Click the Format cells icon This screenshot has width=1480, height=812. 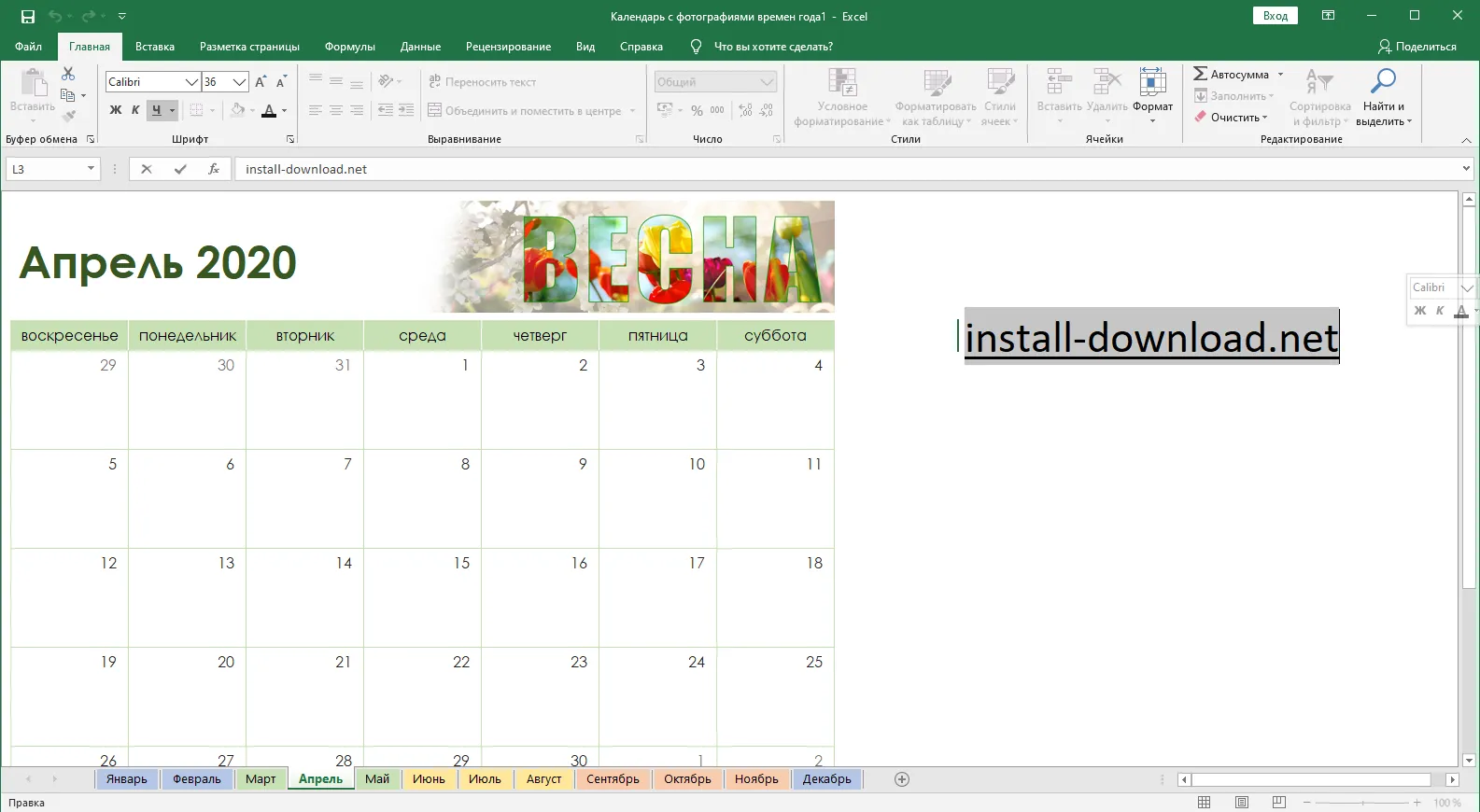pos(1152,83)
